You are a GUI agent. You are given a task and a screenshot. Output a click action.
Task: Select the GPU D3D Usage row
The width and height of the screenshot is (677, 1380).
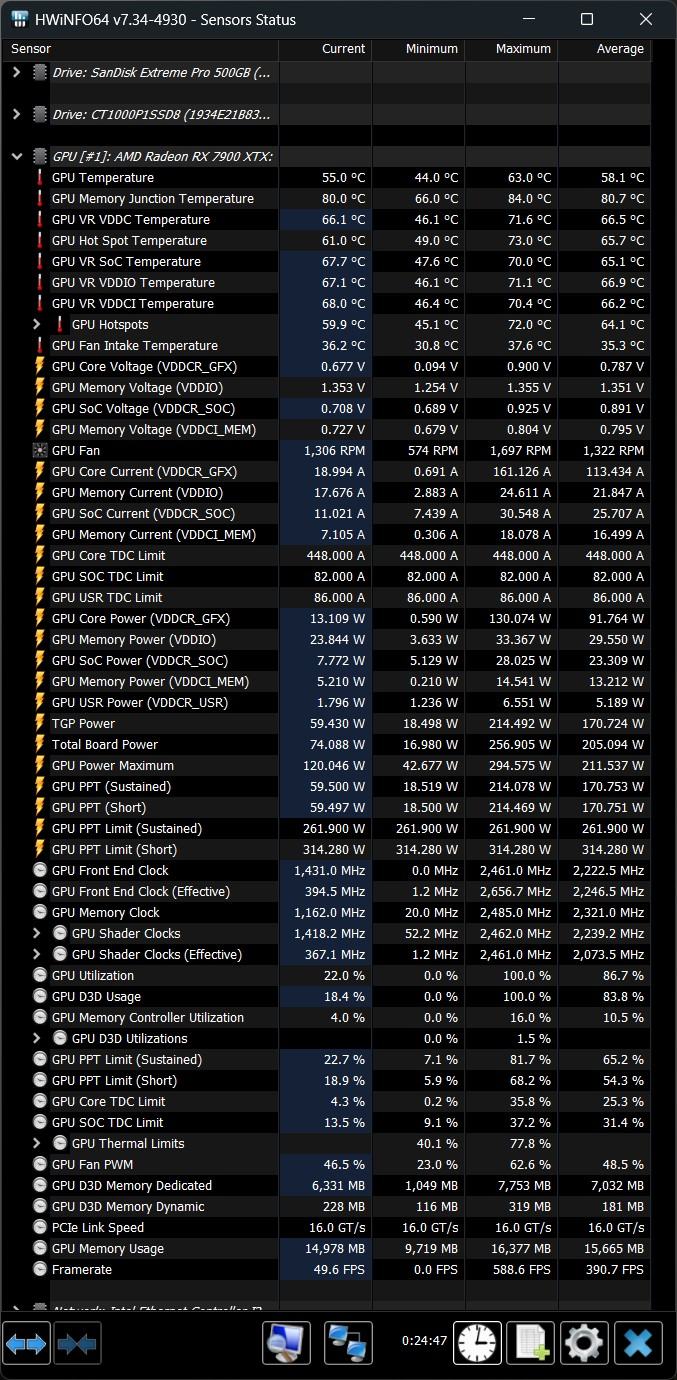tap(326, 996)
